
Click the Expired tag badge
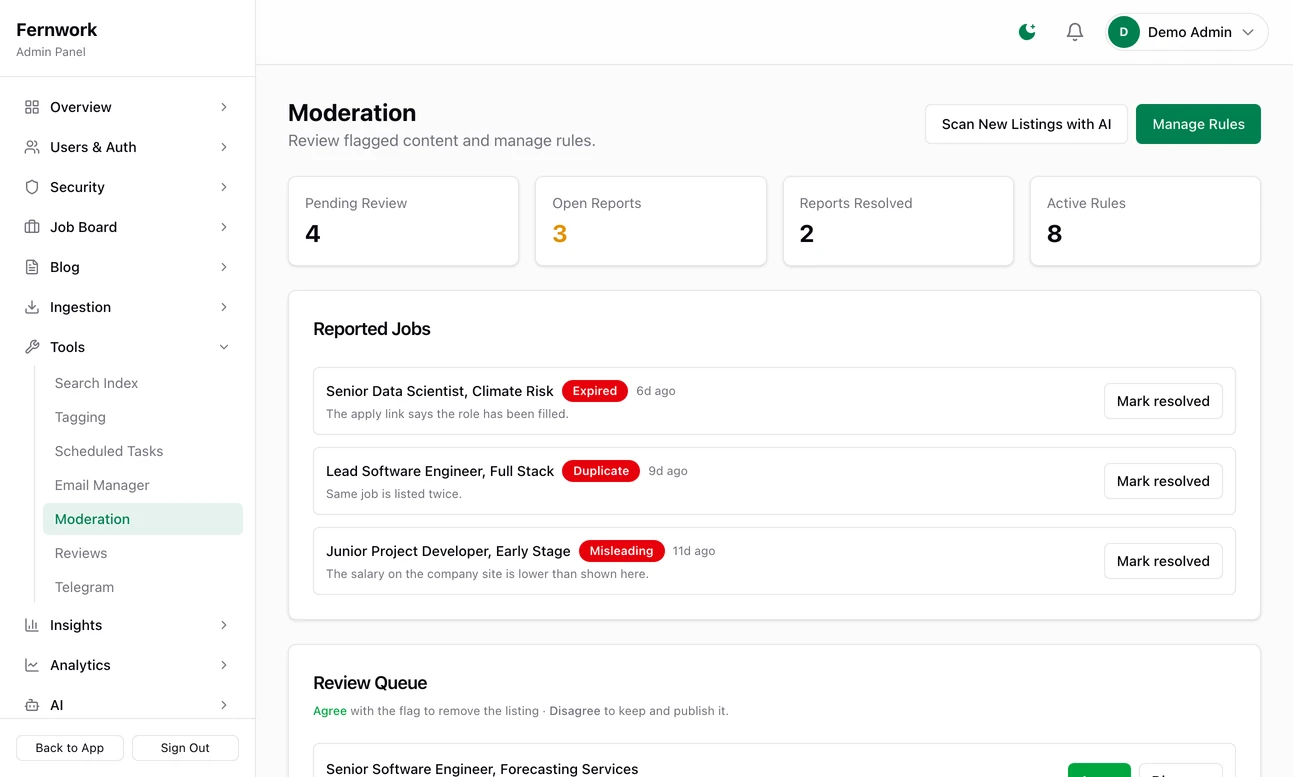pyautogui.click(x=595, y=391)
